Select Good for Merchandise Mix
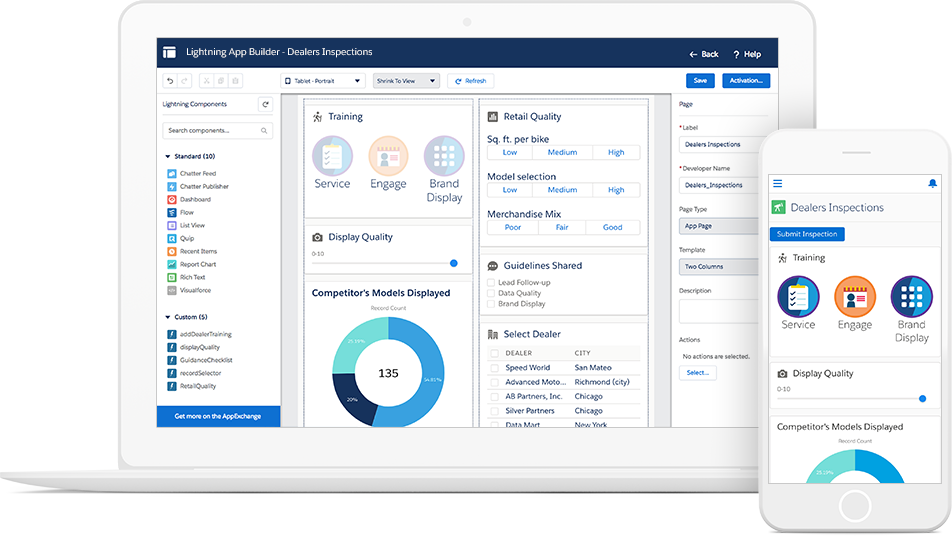 tap(613, 227)
